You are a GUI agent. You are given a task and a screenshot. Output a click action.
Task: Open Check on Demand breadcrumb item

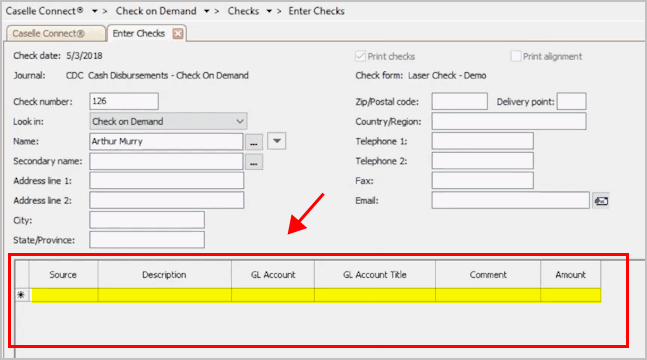pos(156,11)
